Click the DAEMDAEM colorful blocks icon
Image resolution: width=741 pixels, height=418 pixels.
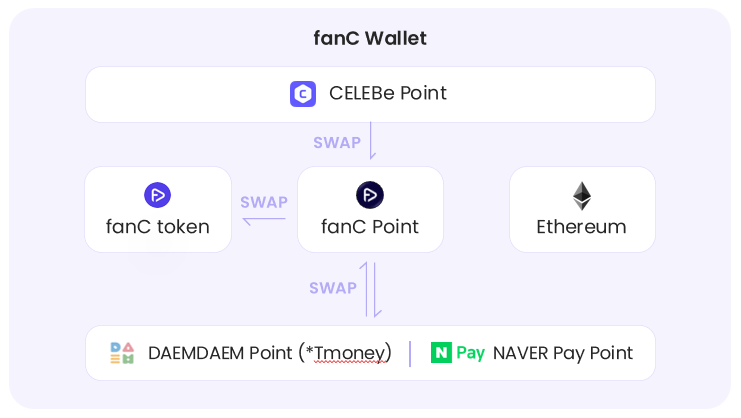(x=122, y=353)
